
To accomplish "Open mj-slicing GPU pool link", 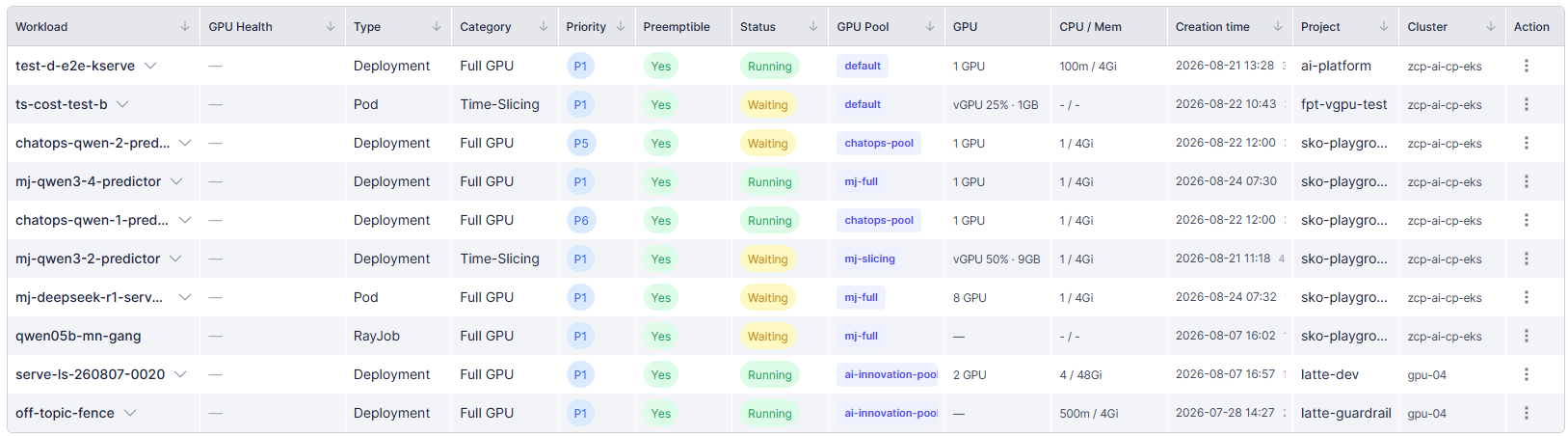I will [869, 259].
